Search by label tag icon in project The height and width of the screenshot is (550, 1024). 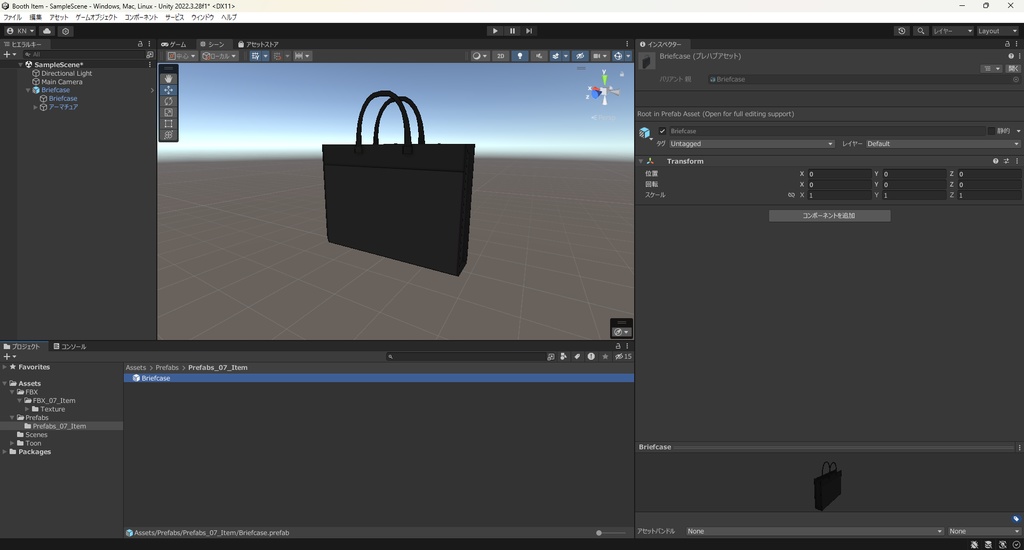tap(577, 357)
